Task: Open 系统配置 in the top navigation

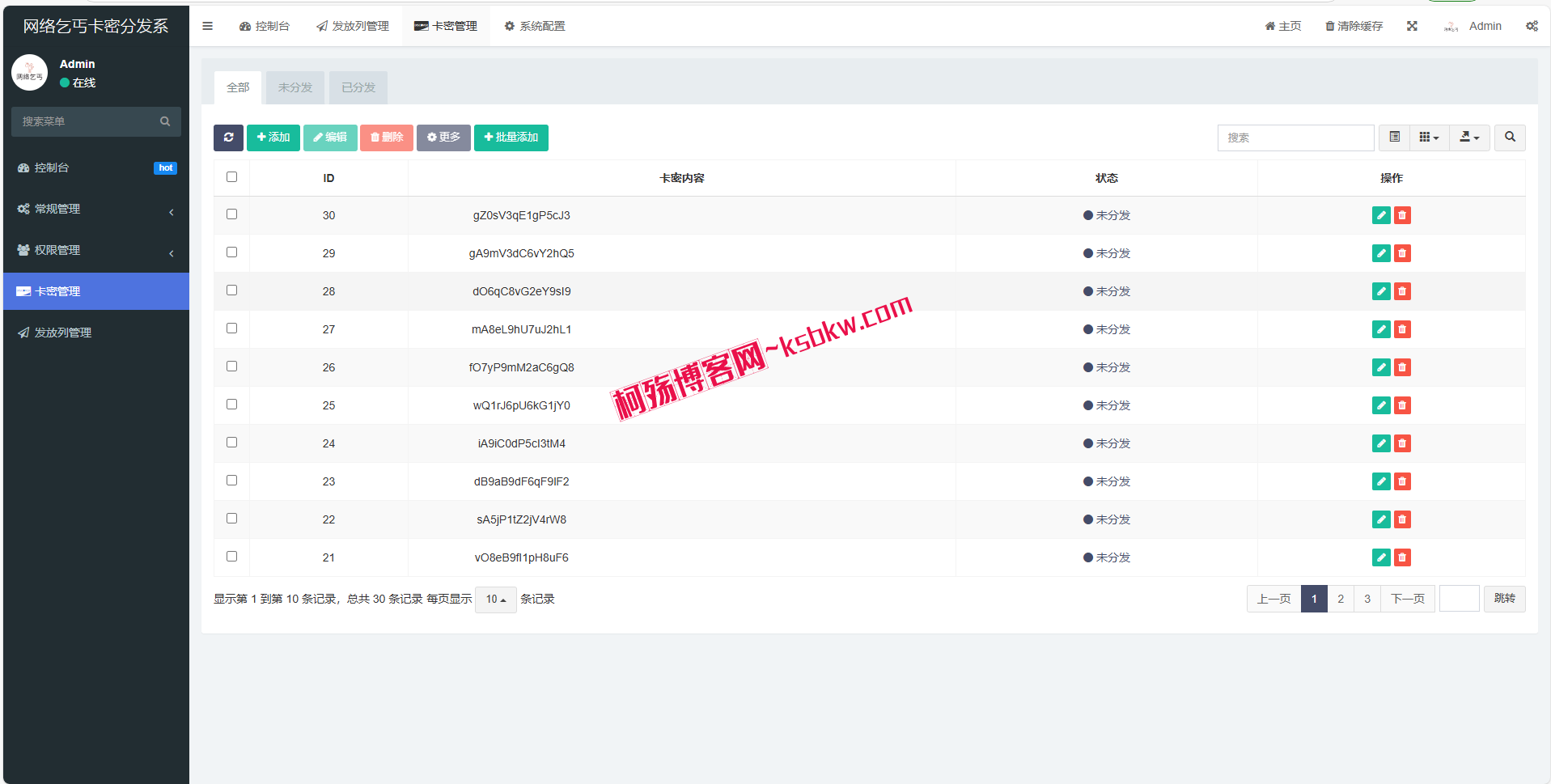Action: pyautogui.click(x=535, y=26)
